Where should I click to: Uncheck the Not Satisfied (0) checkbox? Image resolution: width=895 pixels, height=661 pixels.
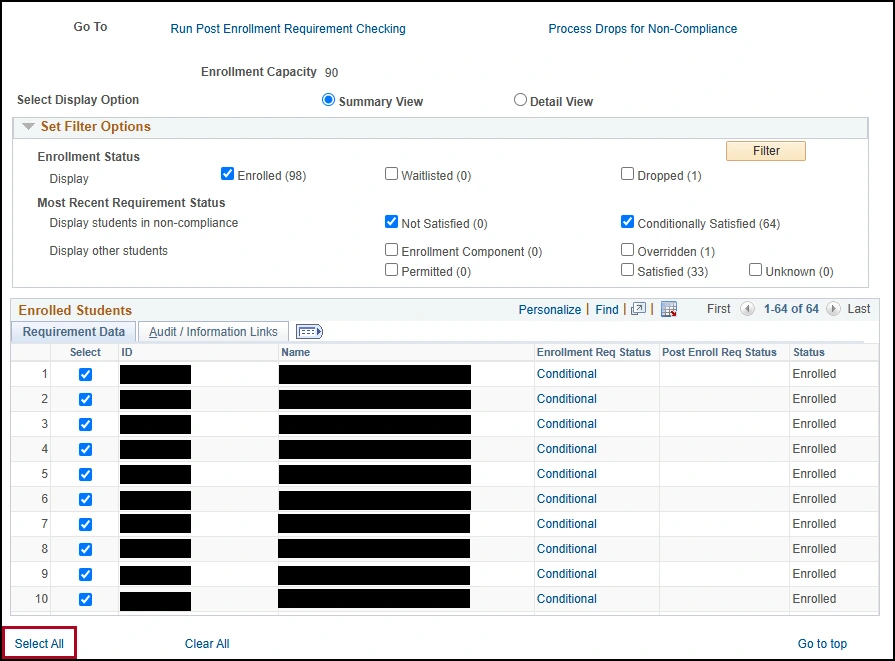coord(391,221)
